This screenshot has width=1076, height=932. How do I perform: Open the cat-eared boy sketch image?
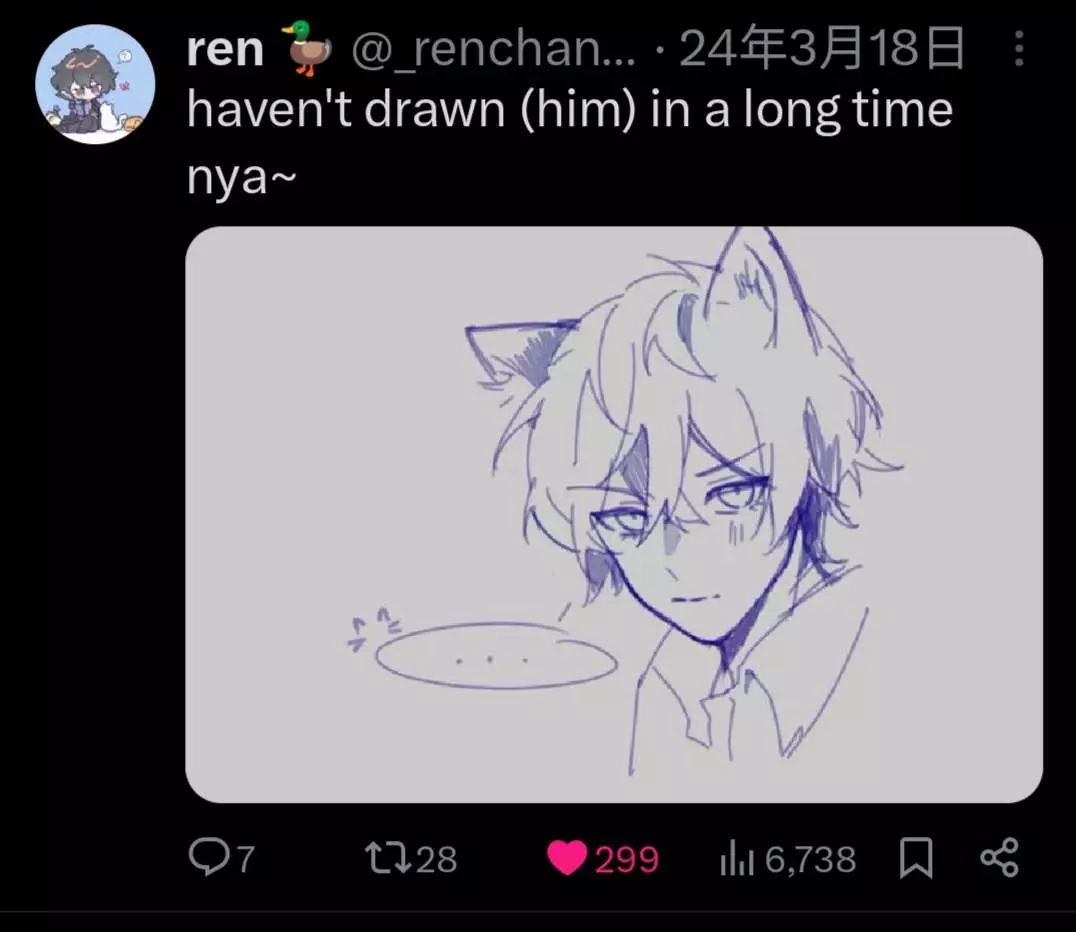pos(614,514)
